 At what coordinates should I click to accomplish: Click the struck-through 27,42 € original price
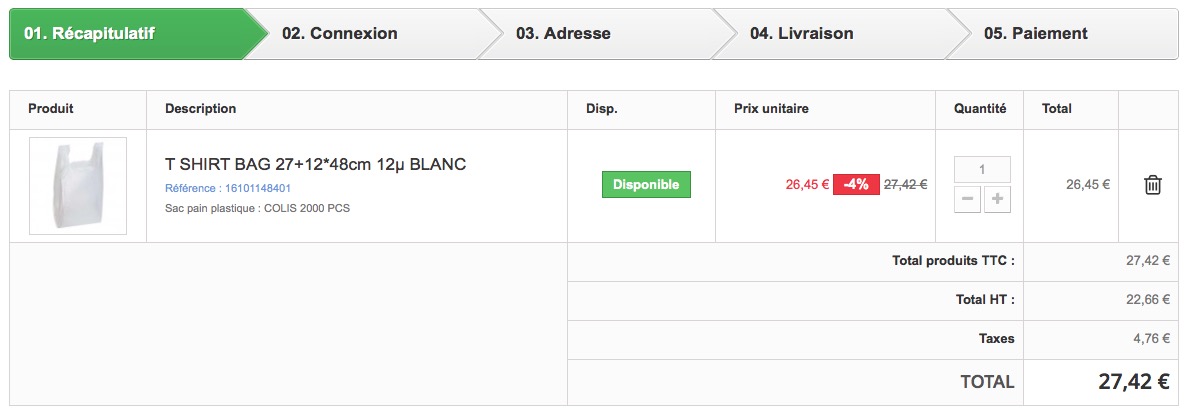[905, 184]
